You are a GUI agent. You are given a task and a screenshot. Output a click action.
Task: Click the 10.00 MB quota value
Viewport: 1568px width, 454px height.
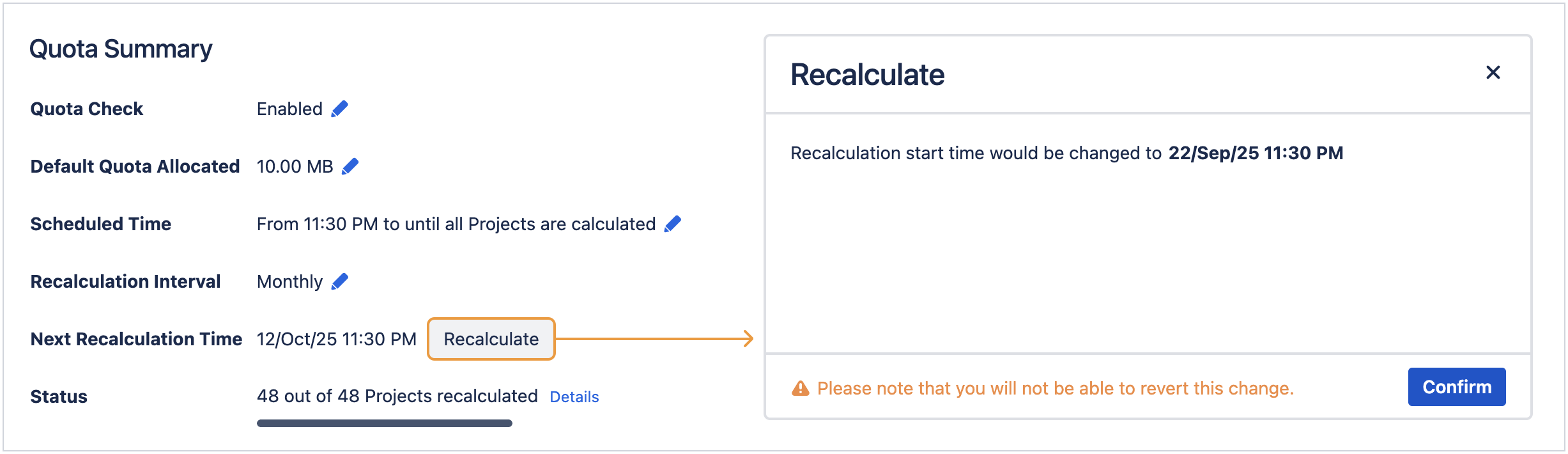coord(294,166)
